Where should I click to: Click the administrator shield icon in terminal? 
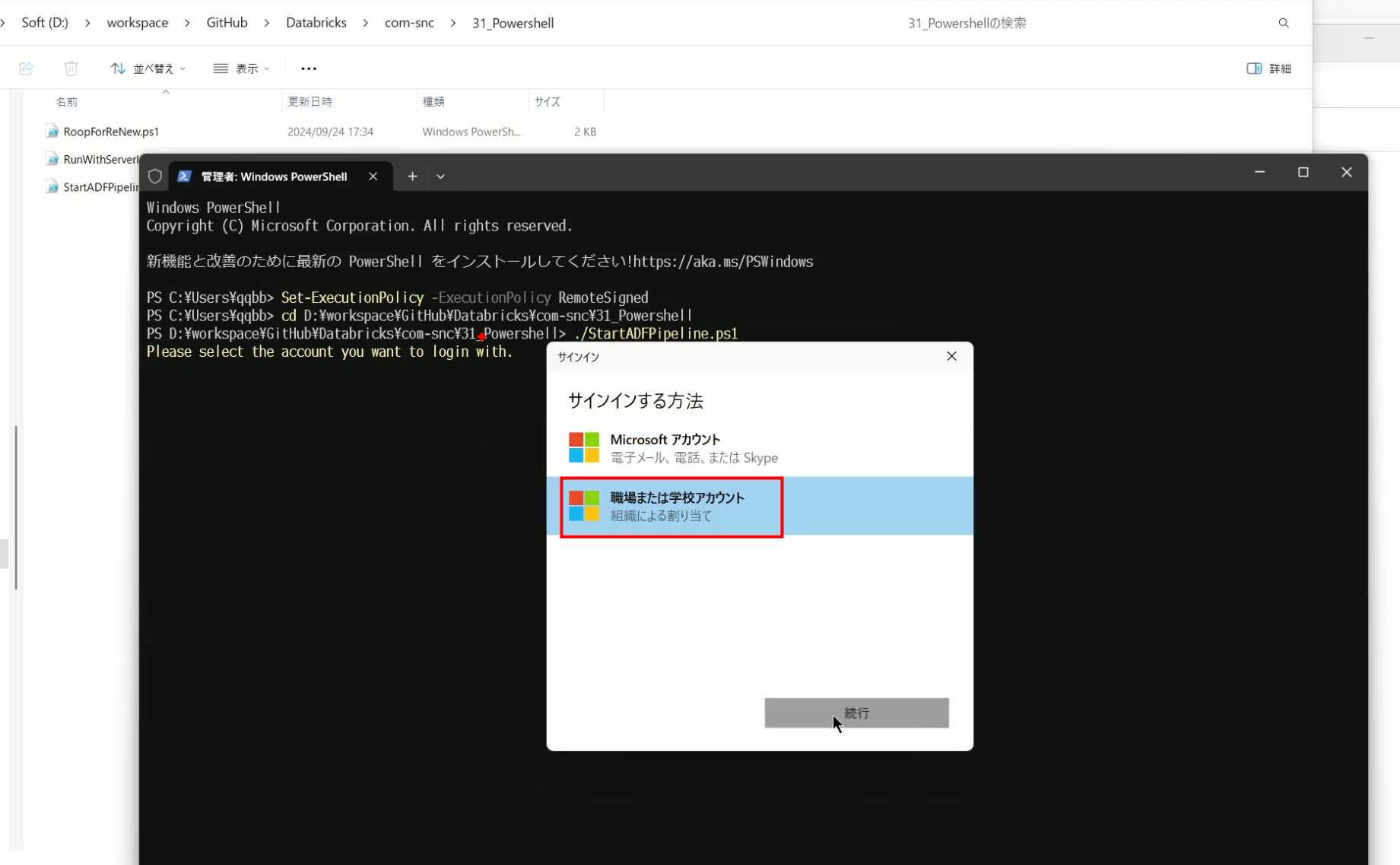[x=155, y=176]
